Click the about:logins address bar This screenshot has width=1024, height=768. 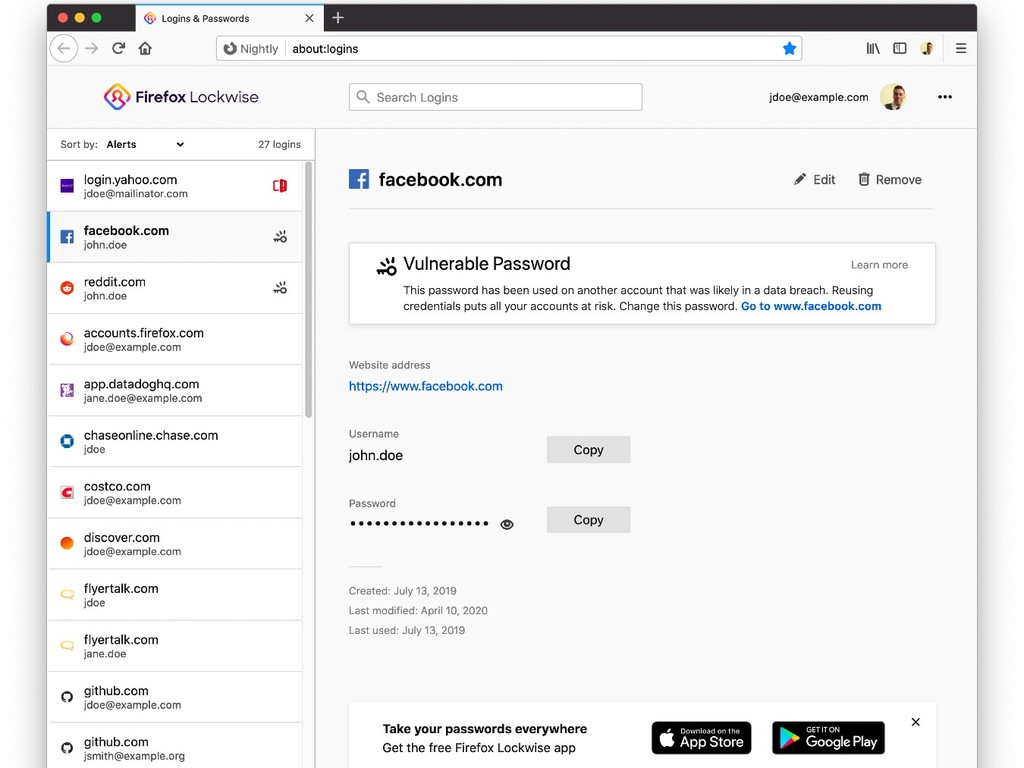click(x=509, y=48)
